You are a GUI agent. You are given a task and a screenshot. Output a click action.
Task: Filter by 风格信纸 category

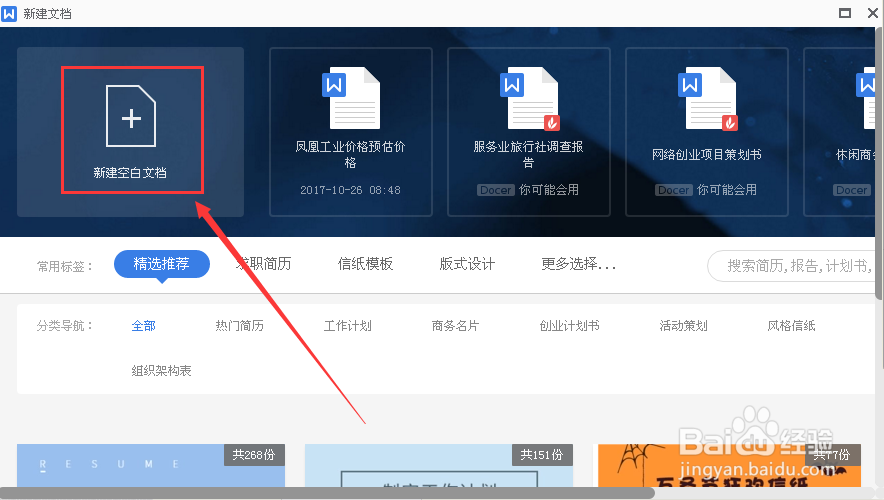click(791, 326)
